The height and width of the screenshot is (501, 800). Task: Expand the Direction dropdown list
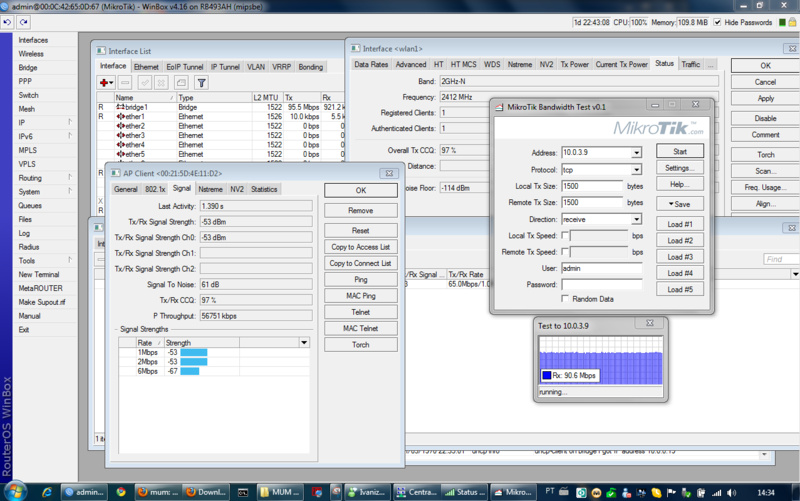click(x=636, y=219)
